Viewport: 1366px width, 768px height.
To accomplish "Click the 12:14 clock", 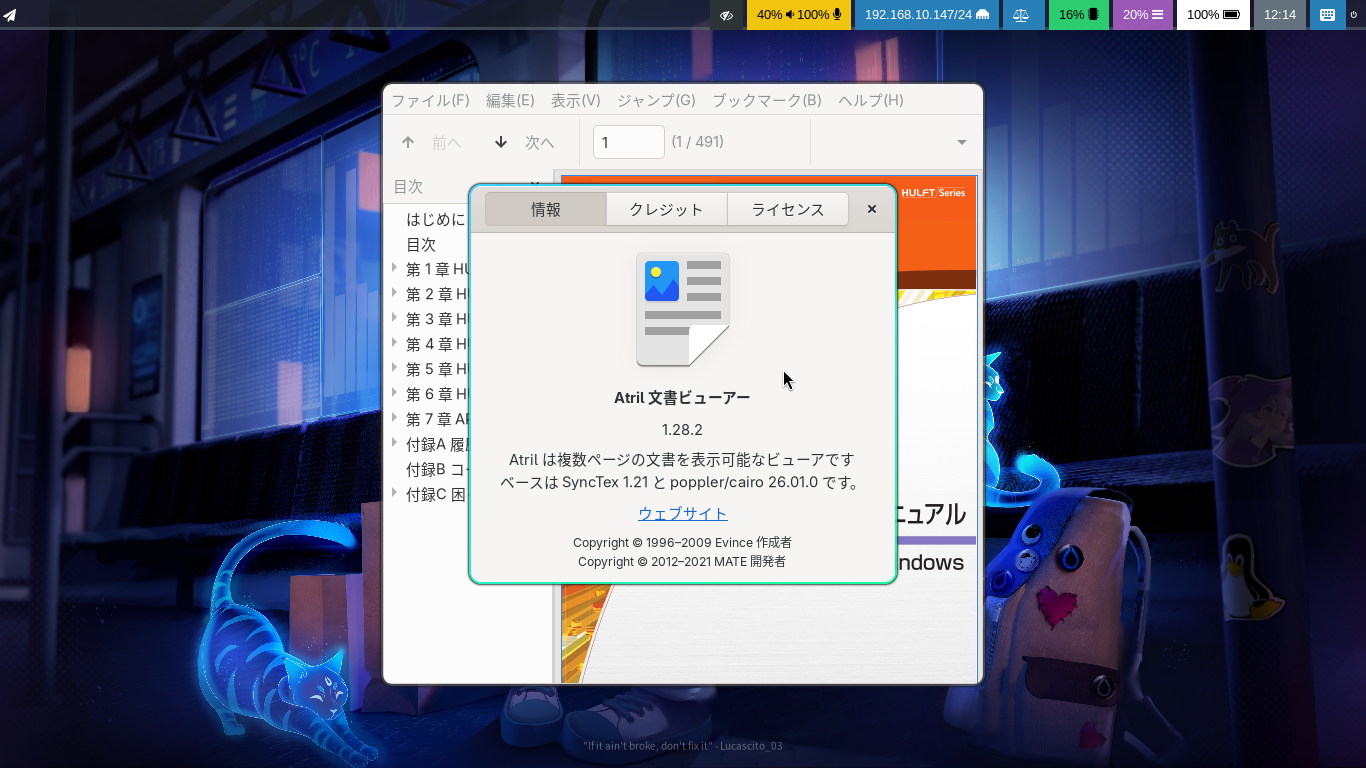I will click(x=1280, y=15).
